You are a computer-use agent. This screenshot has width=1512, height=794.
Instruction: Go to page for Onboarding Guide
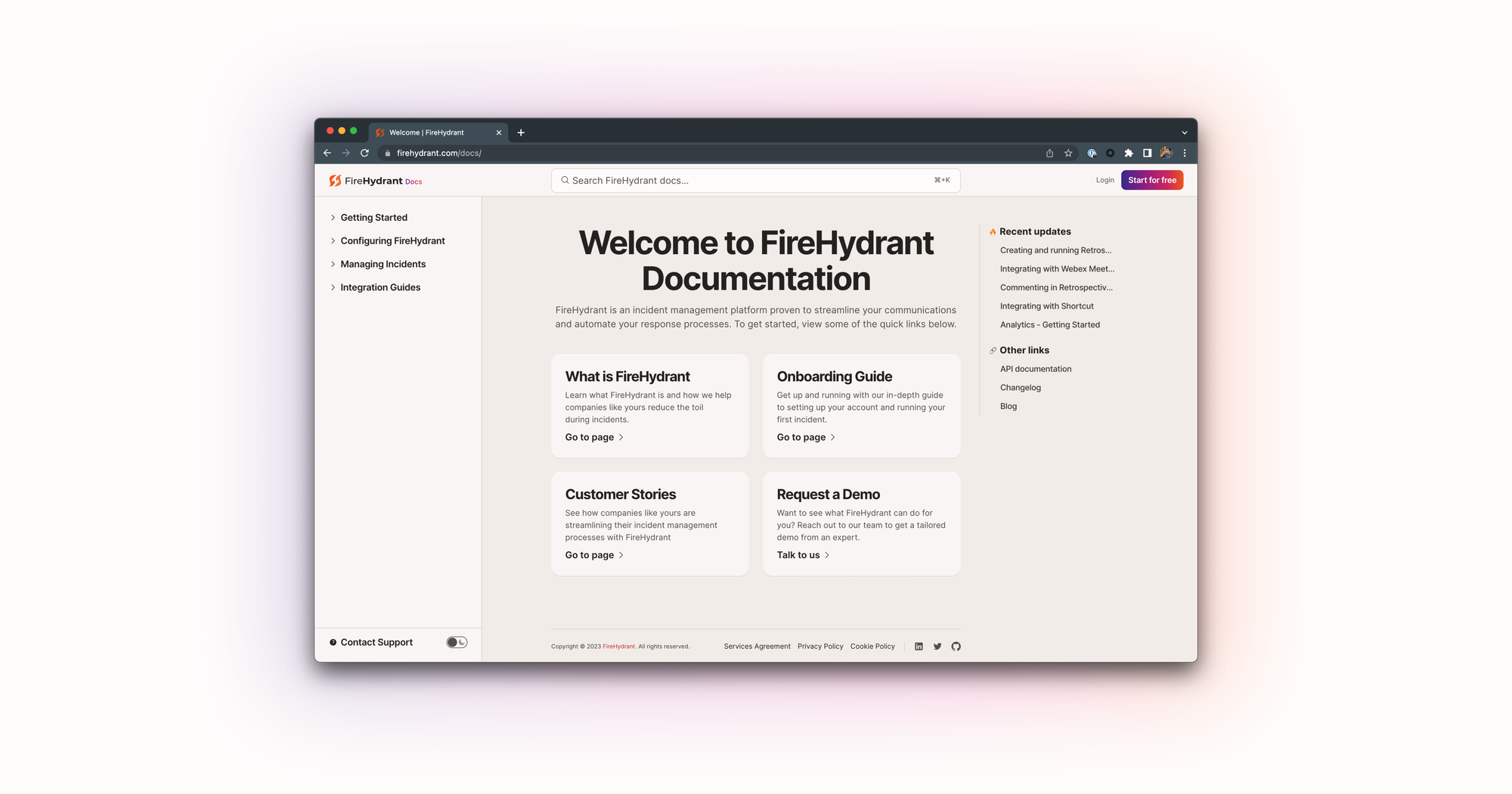pos(806,437)
